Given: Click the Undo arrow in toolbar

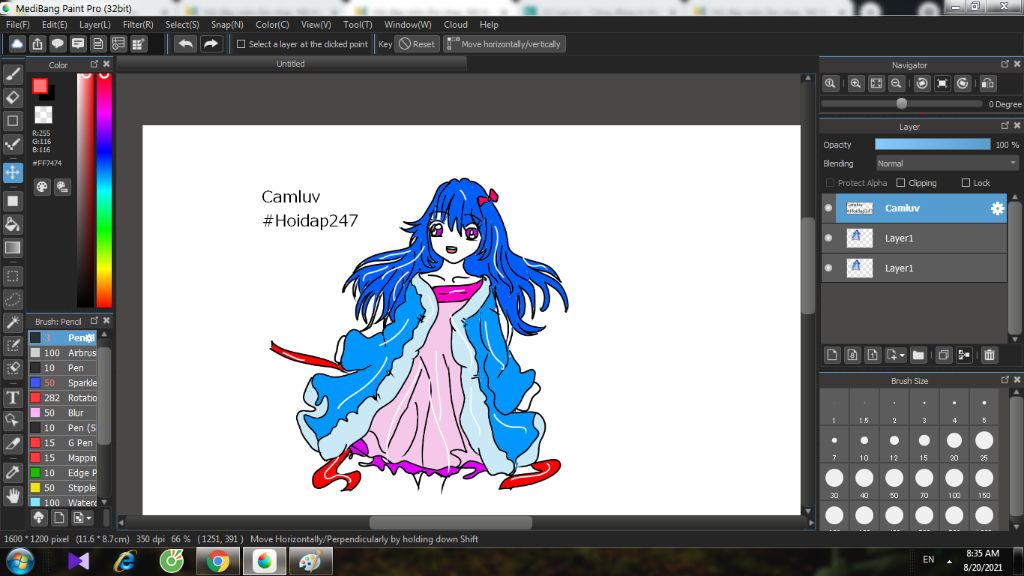Looking at the screenshot, I should pyautogui.click(x=185, y=44).
